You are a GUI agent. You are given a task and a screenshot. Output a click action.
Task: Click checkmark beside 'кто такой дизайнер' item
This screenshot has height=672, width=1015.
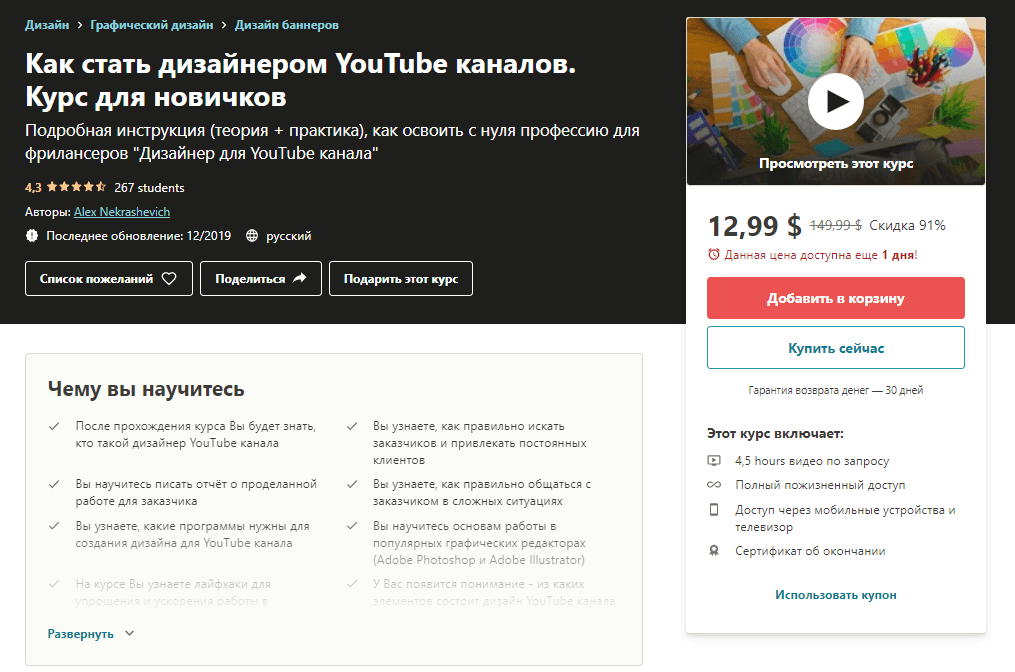click(54, 426)
